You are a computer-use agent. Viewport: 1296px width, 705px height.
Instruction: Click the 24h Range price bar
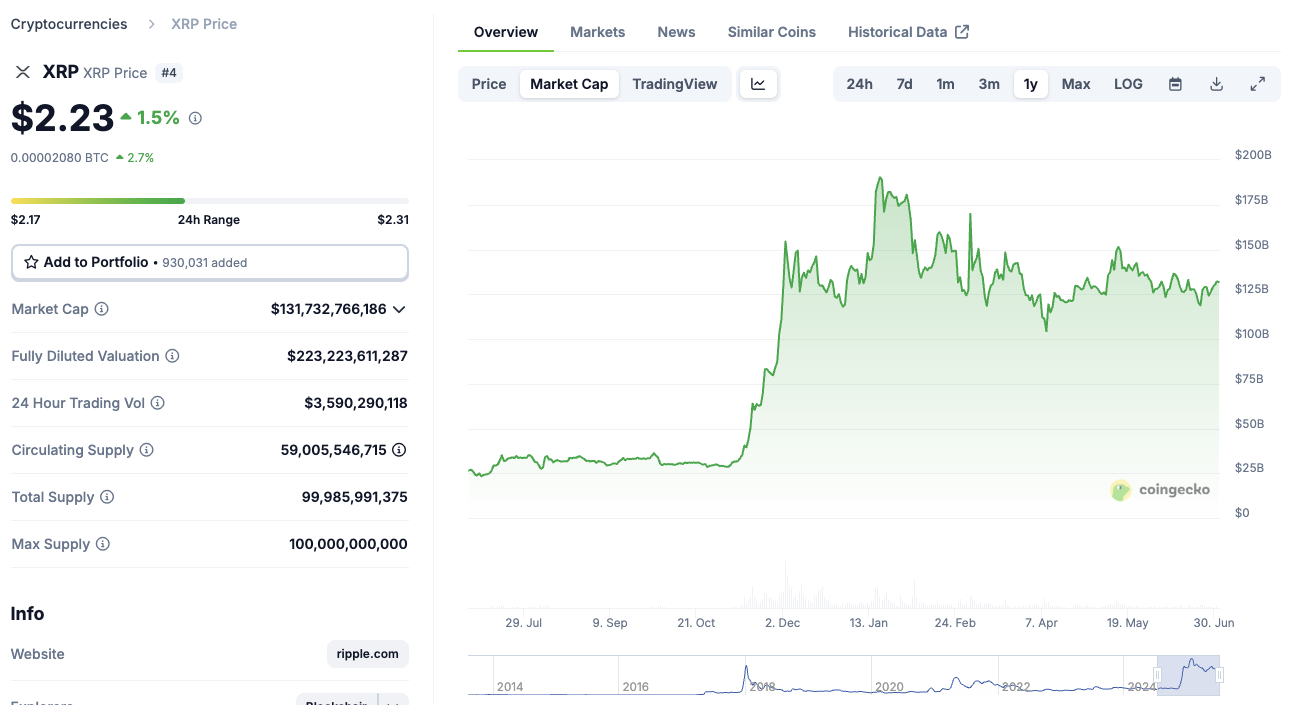pyautogui.click(x=210, y=201)
